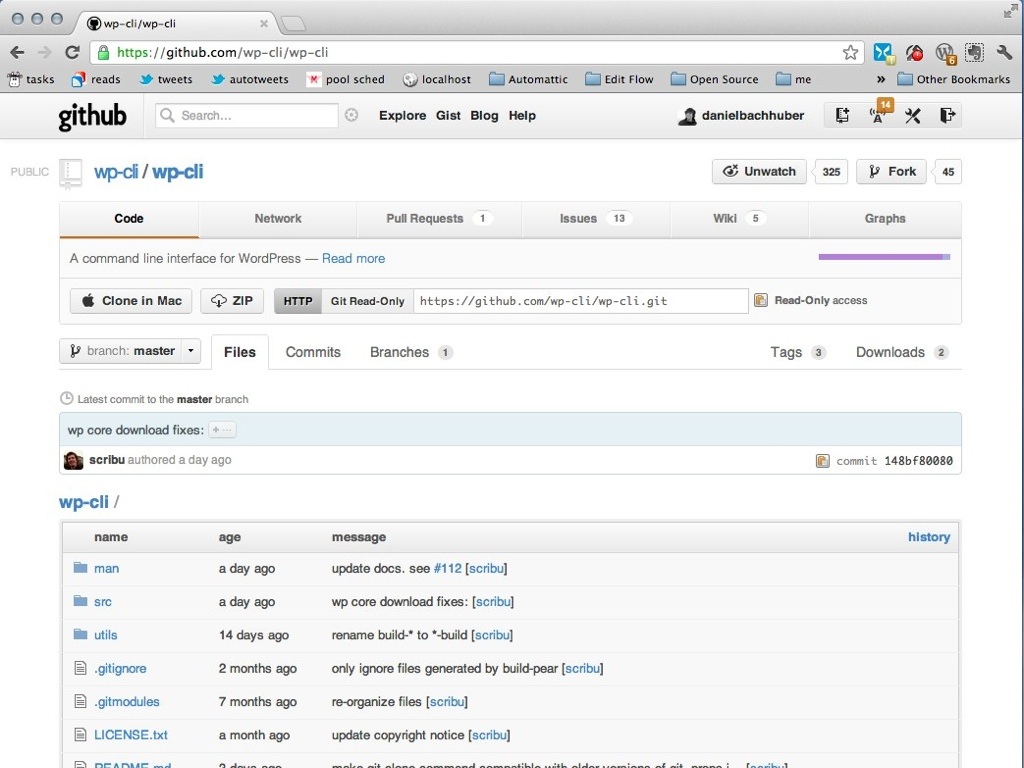Reload the page with the refresh icon
This screenshot has height=768, width=1024.
point(72,52)
